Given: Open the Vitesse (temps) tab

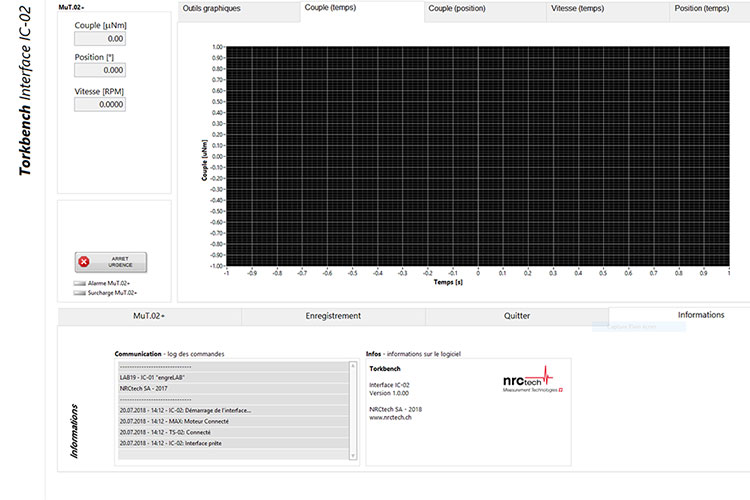Looking at the screenshot, I should click(608, 11).
